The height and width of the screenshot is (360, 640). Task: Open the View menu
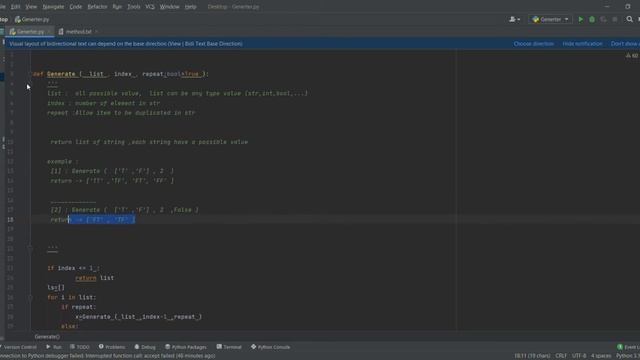coord(31,7)
